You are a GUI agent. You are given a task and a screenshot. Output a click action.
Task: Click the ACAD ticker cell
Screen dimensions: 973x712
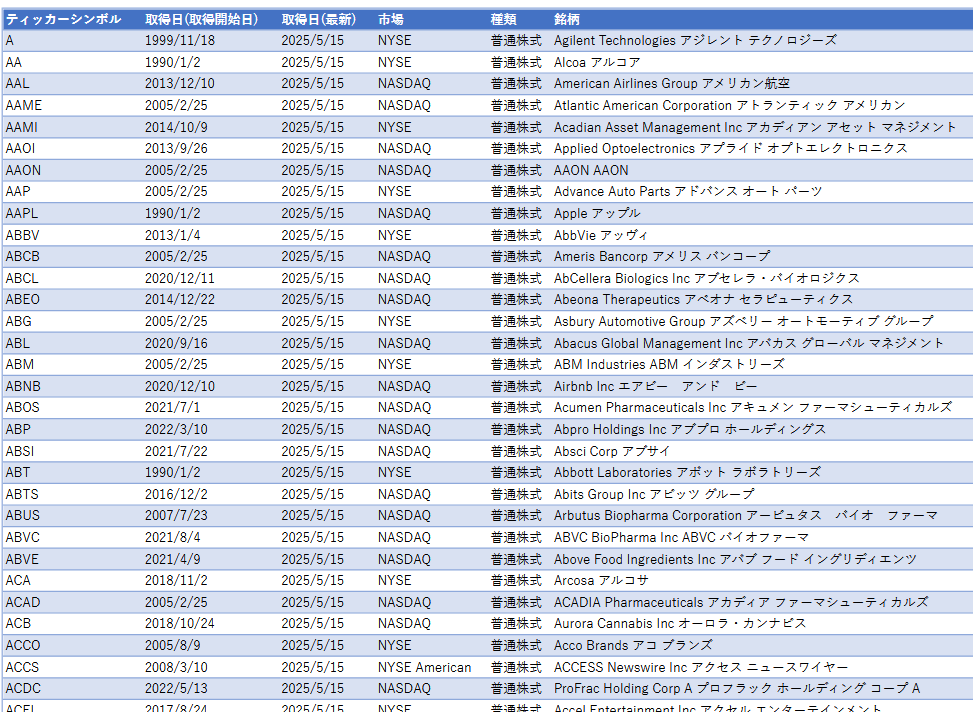point(23,602)
